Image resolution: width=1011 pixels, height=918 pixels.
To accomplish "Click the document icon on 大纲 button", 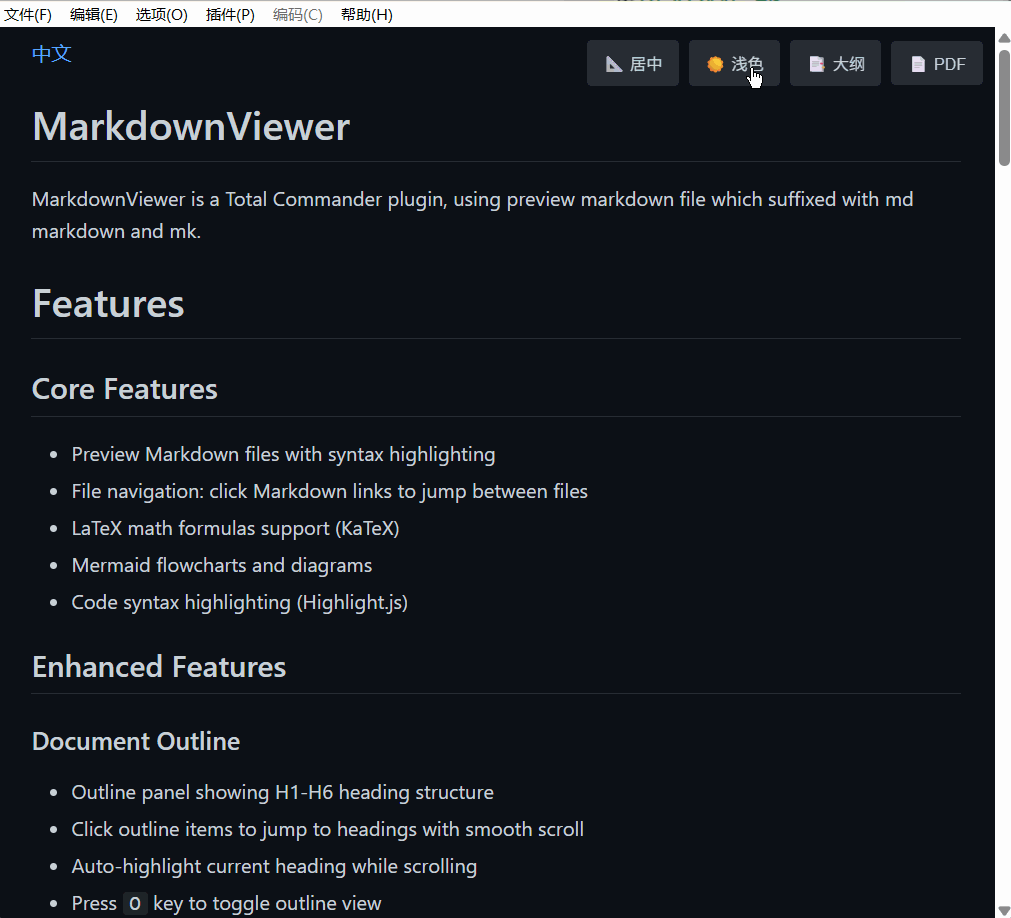I will coord(817,64).
